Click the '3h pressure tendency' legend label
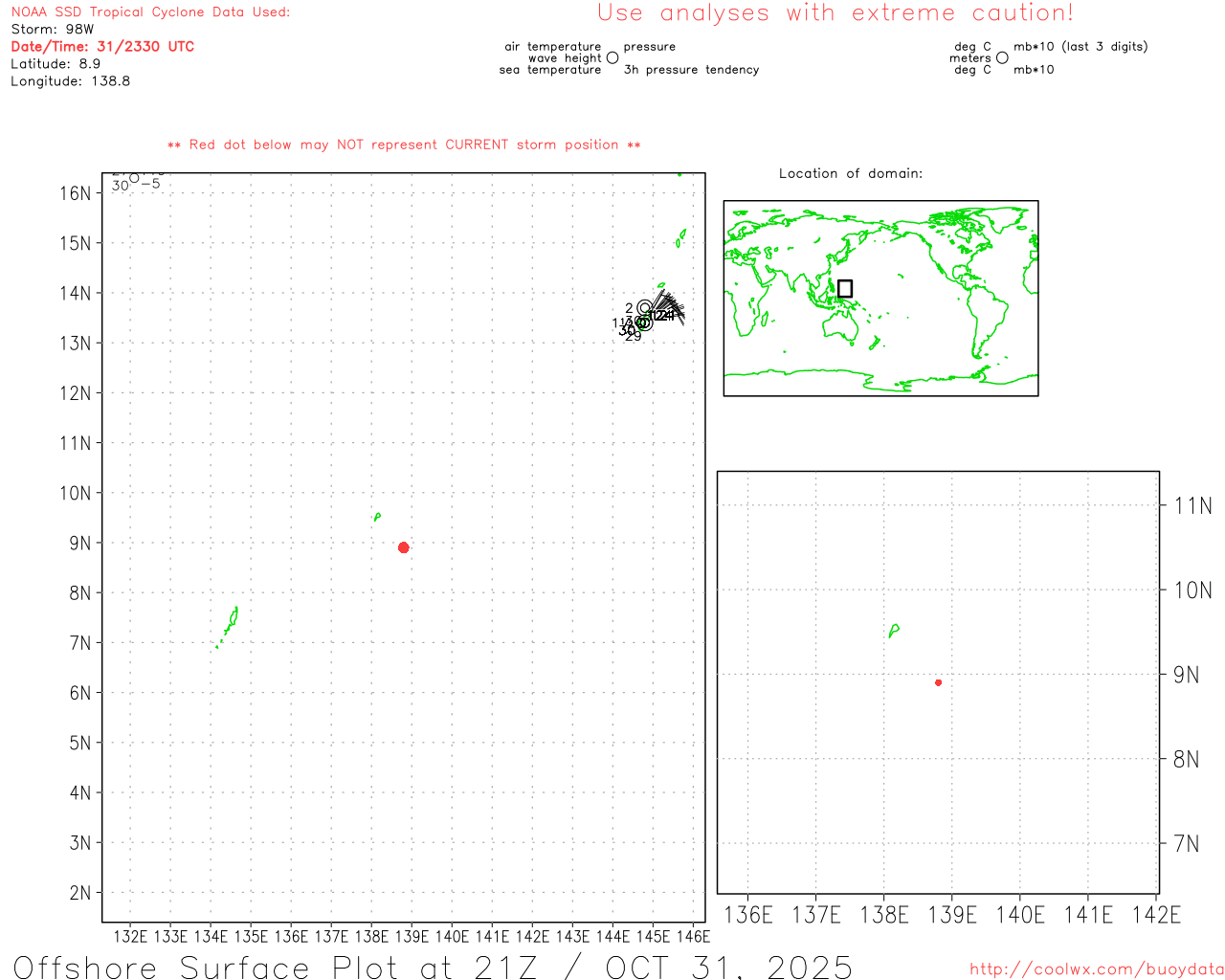Image resolution: width=1225 pixels, height=980 pixels. coord(691,69)
